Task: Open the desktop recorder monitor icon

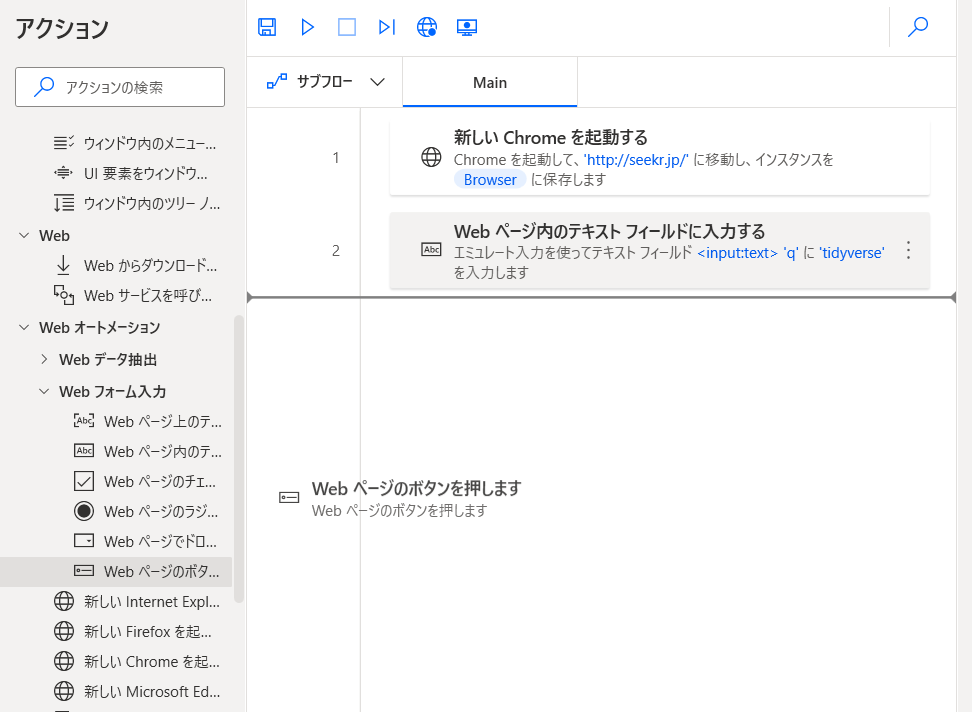Action: click(467, 27)
